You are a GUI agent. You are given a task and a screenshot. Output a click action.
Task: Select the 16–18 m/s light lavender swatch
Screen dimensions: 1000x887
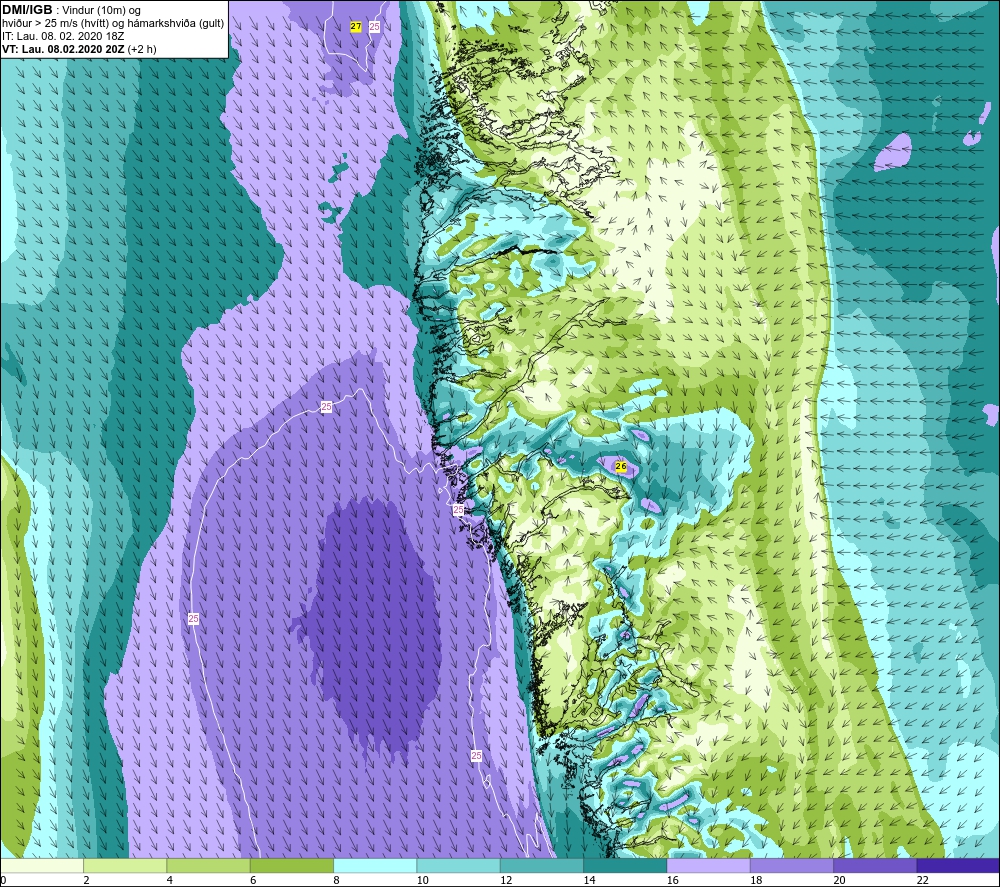(x=709, y=865)
